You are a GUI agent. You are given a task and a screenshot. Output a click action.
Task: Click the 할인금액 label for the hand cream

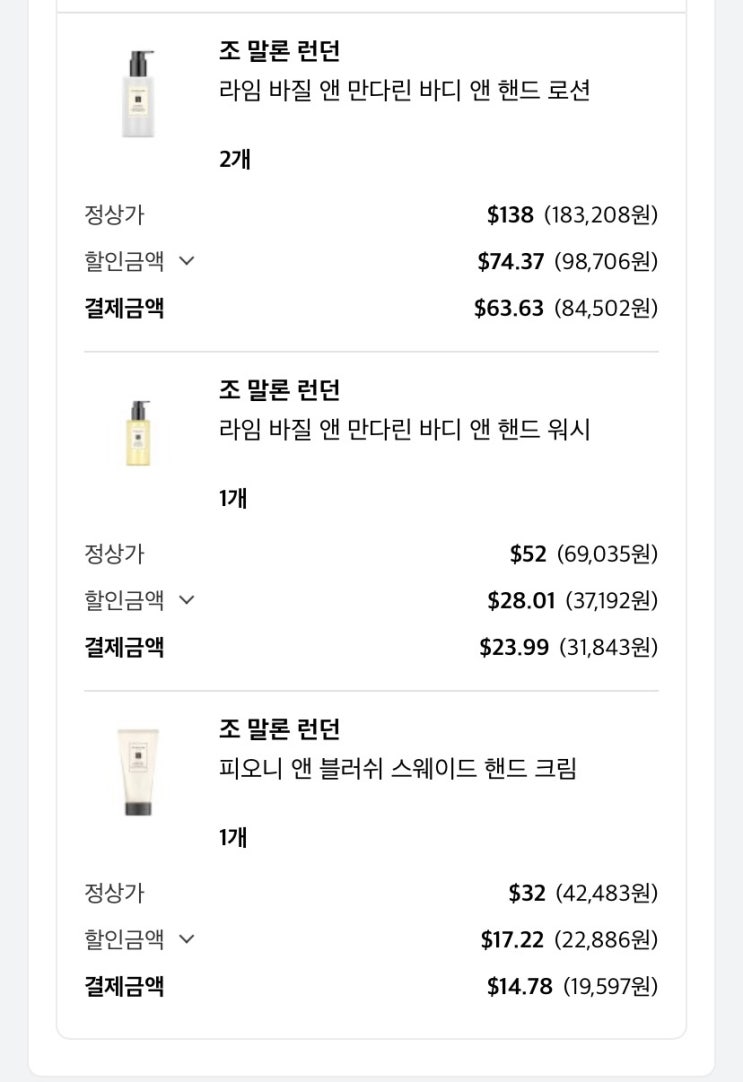[x=124, y=940]
